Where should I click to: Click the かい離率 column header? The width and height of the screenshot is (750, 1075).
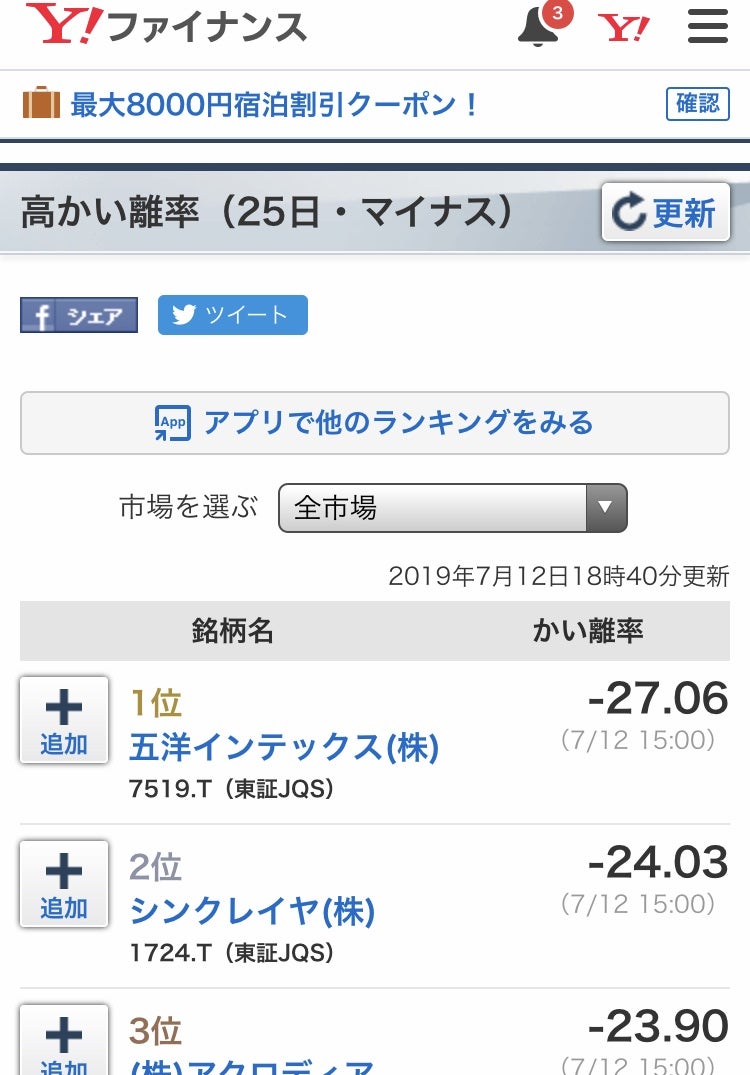587,630
